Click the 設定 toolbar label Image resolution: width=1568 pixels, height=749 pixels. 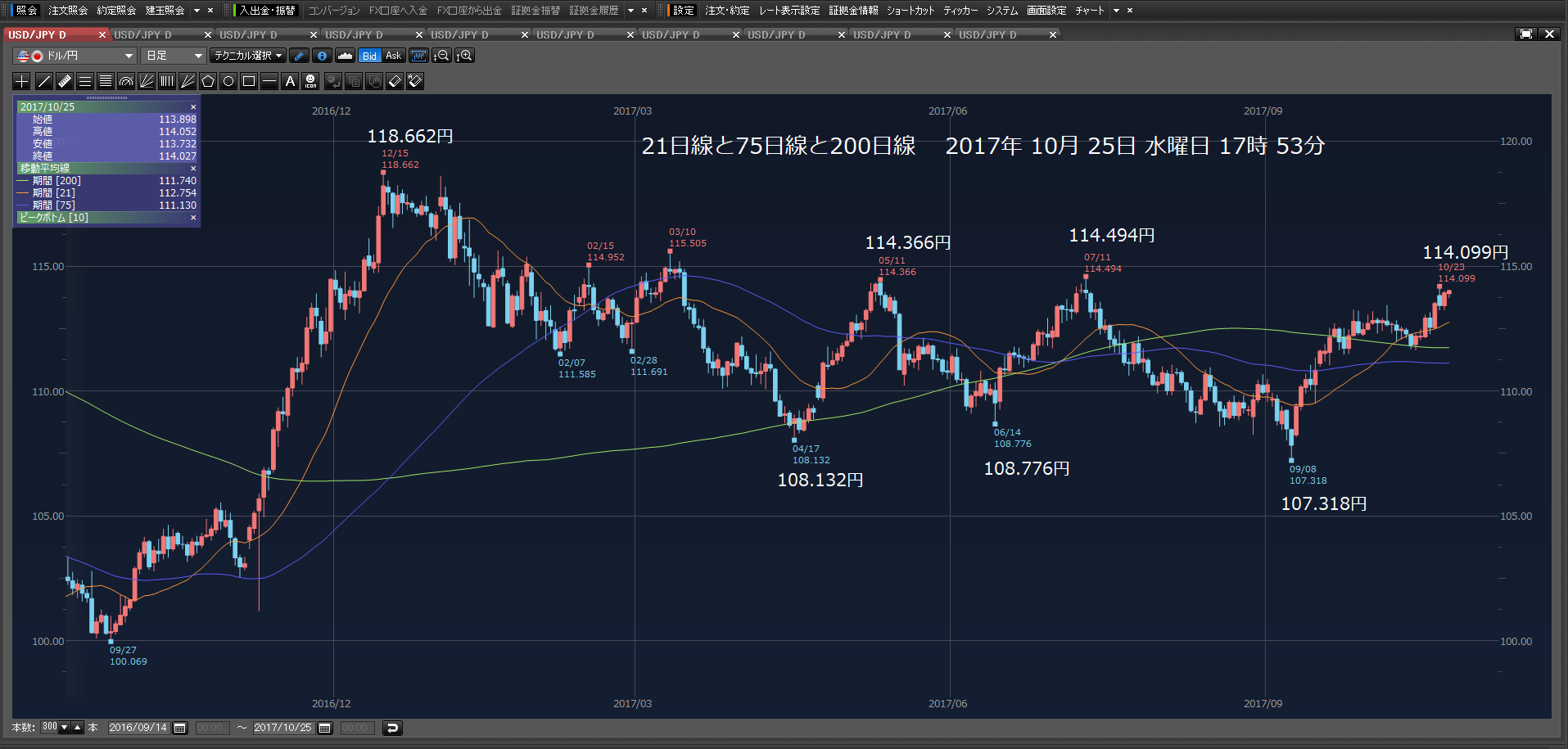[x=684, y=11]
